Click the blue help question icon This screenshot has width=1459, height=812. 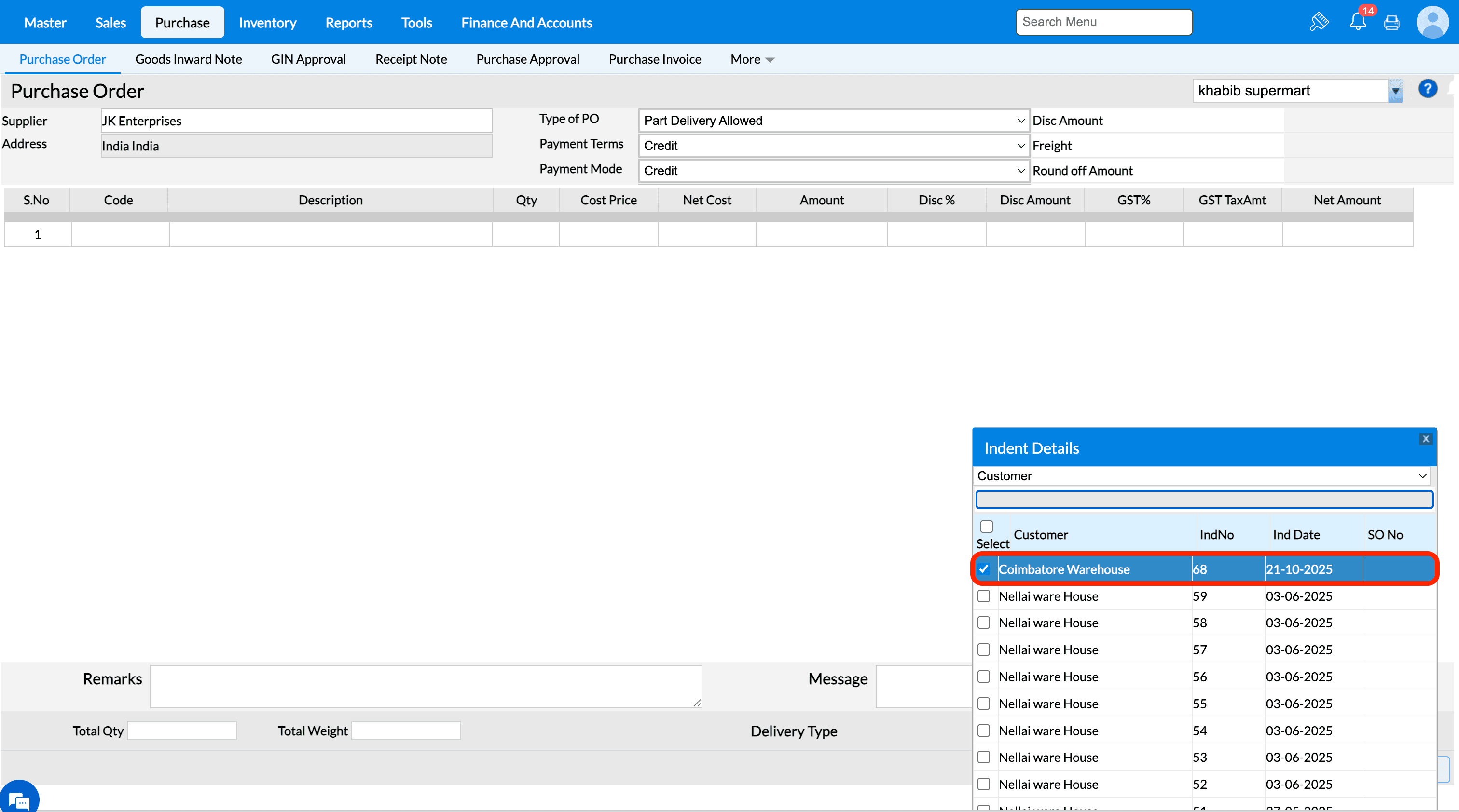1427,89
